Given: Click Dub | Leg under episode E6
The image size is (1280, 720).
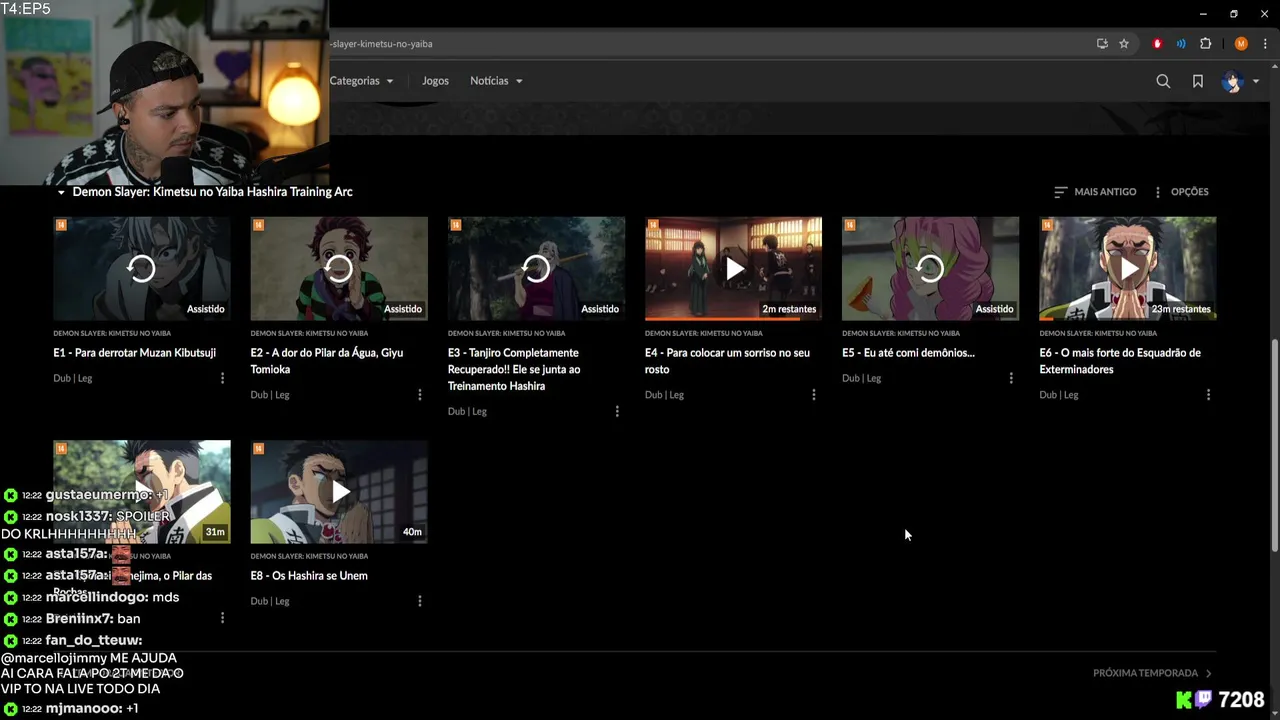Looking at the screenshot, I should [x=1058, y=395].
